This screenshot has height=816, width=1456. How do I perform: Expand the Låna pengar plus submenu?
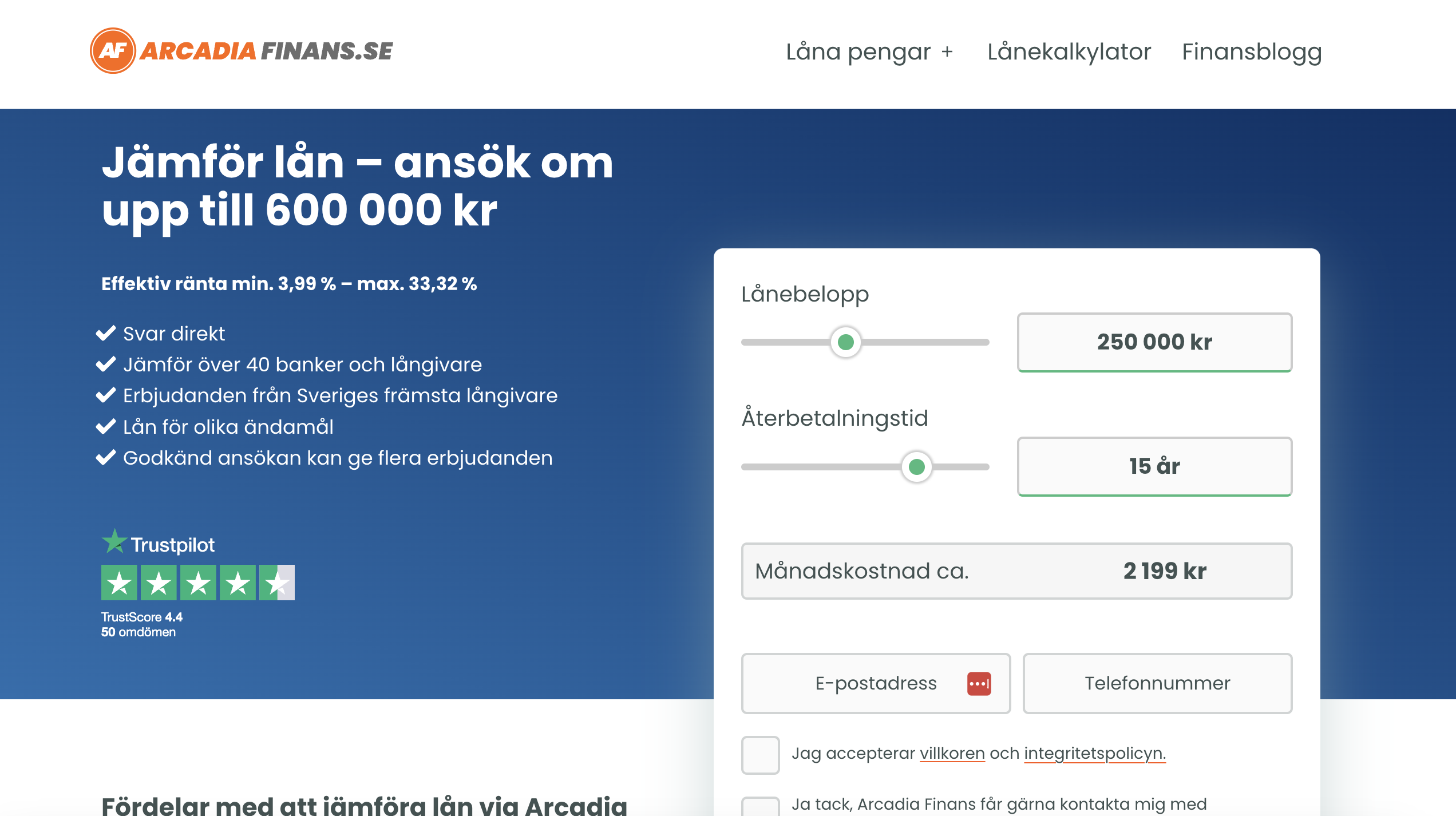tap(947, 52)
